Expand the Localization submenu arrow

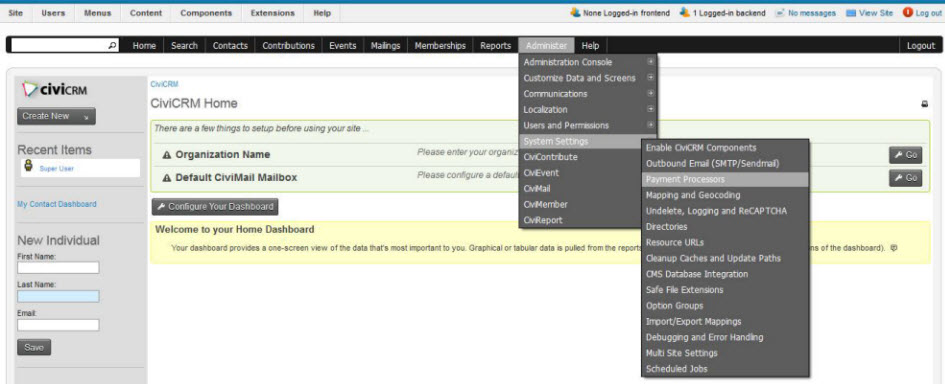point(650,109)
